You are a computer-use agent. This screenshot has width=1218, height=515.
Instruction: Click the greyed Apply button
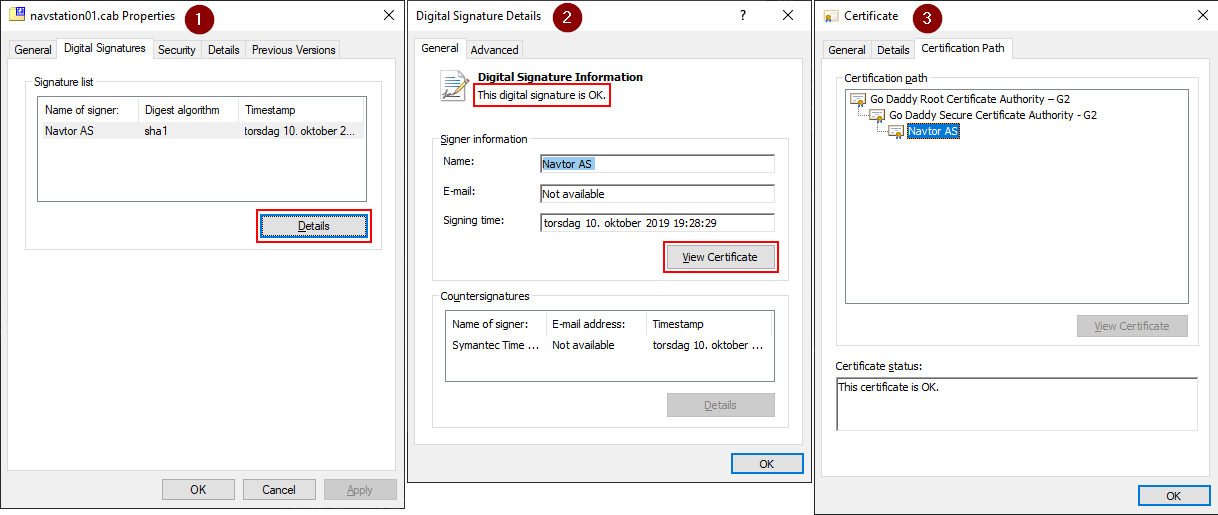(x=360, y=490)
